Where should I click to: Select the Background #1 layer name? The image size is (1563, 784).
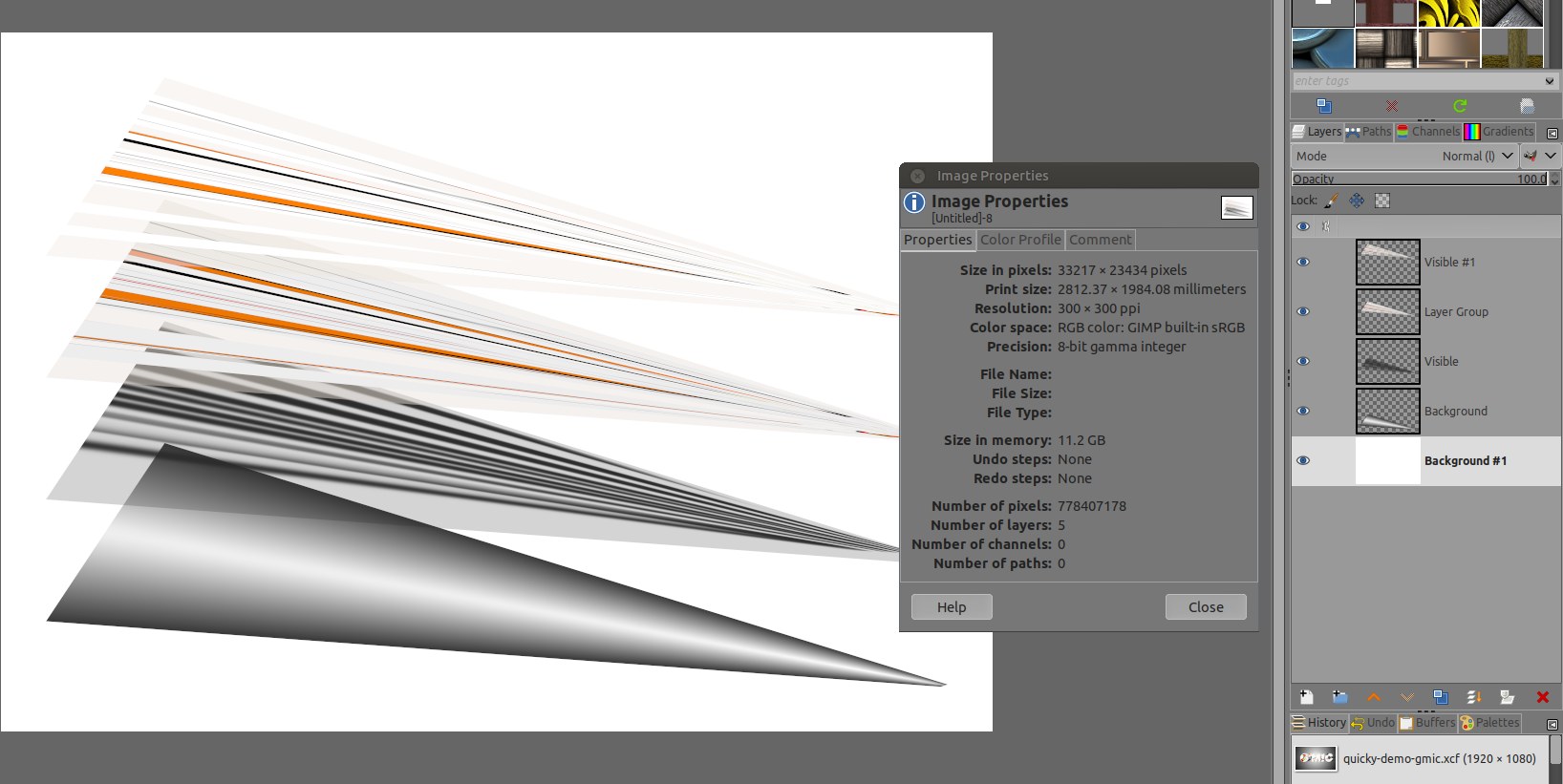tap(1466, 461)
